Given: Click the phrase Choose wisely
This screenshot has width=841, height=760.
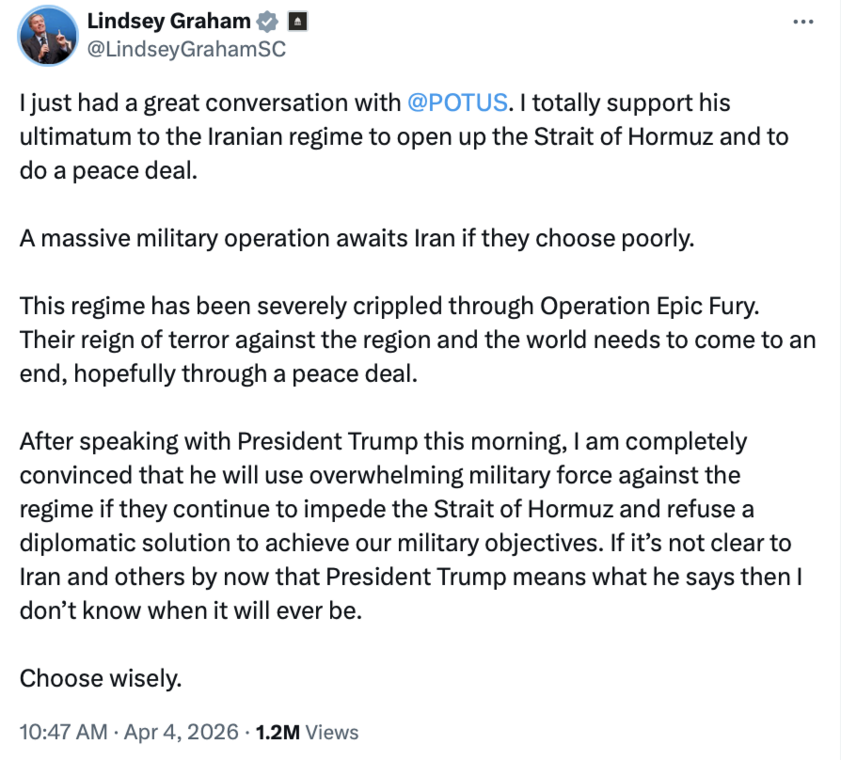Looking at the screenshot, I should pyautogui.click(x=100, y=678).
